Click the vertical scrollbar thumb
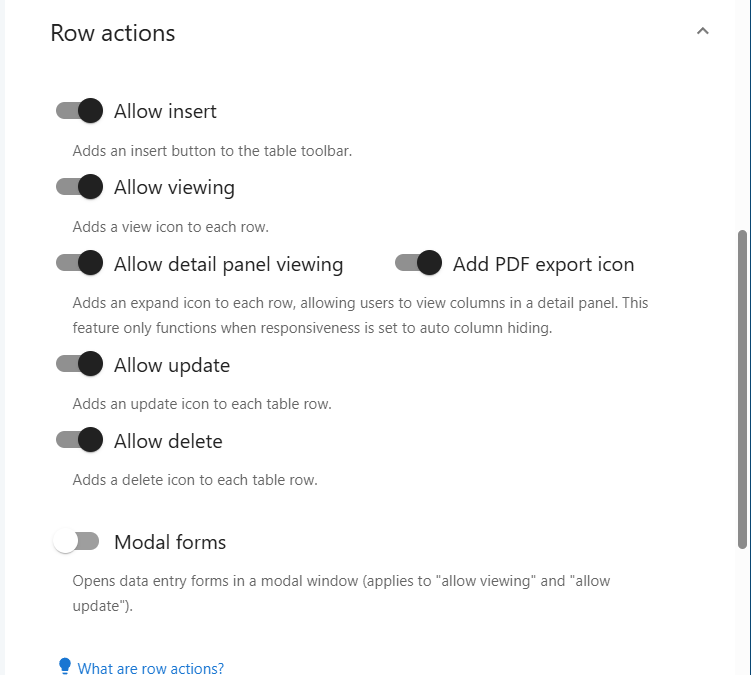Screen dimensions: 751x675 tap(742, 389)
